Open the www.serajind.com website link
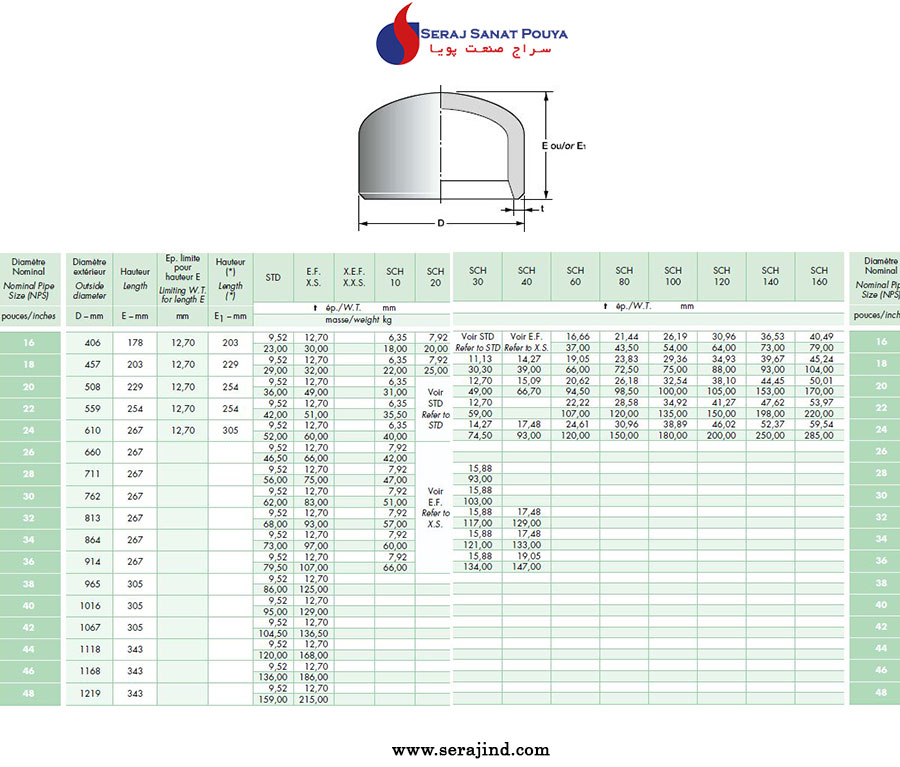The image size is (900, 767). (470, 749)
